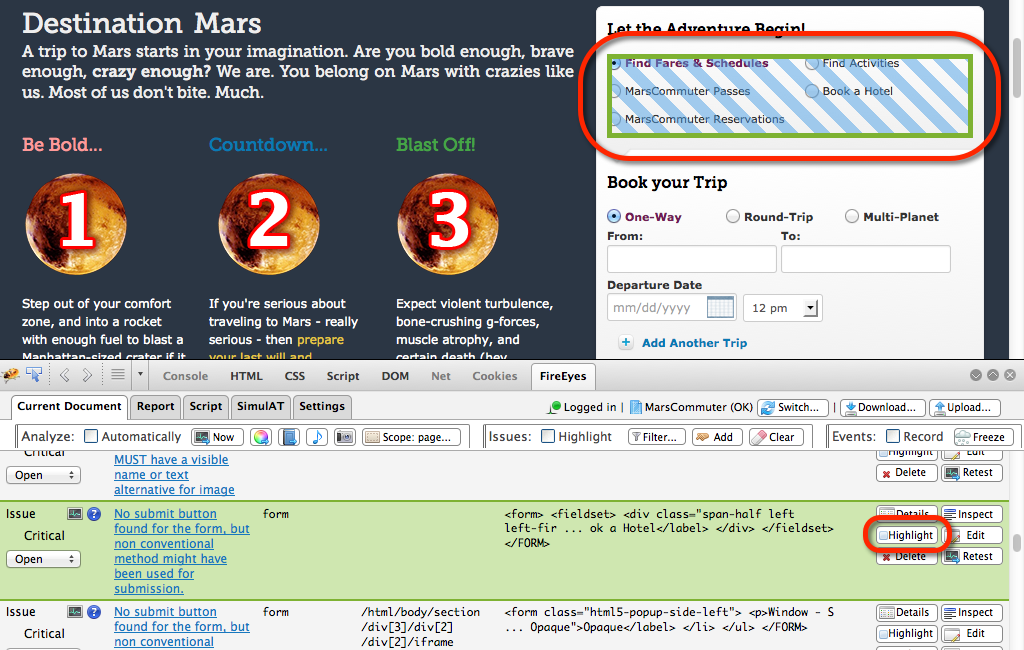The width and height of the screenshot is (1024, 650).
Task: Go forward with the right chevron icon
Action: [x=88, y=375]
